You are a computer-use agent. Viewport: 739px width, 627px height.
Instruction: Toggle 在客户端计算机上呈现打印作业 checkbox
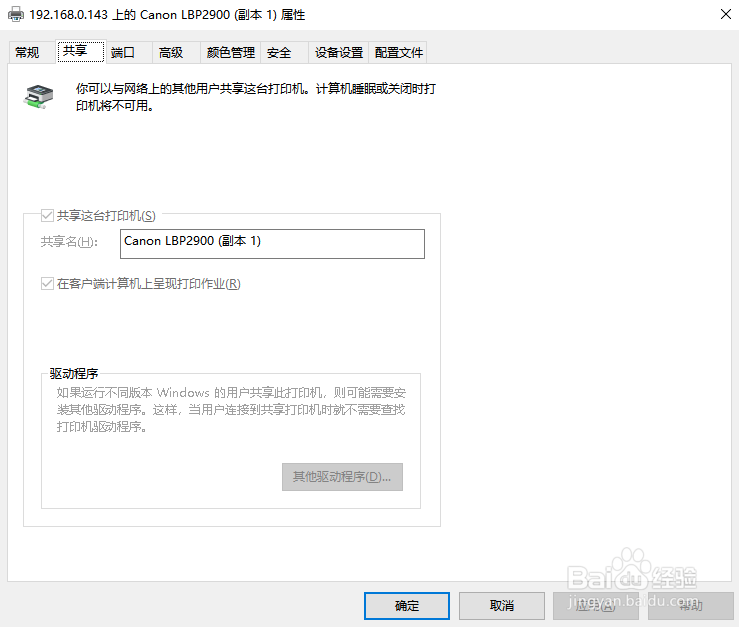47,284
